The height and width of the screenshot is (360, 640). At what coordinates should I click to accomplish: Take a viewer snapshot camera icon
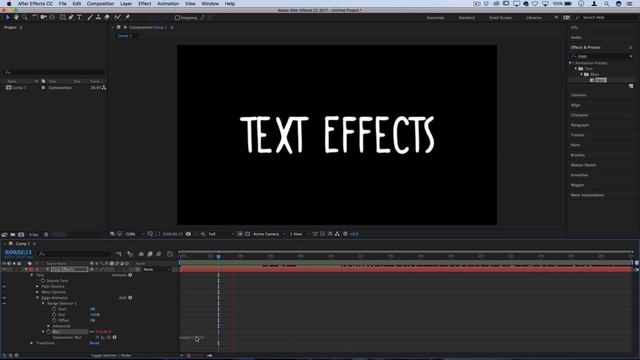coord(188,234)
